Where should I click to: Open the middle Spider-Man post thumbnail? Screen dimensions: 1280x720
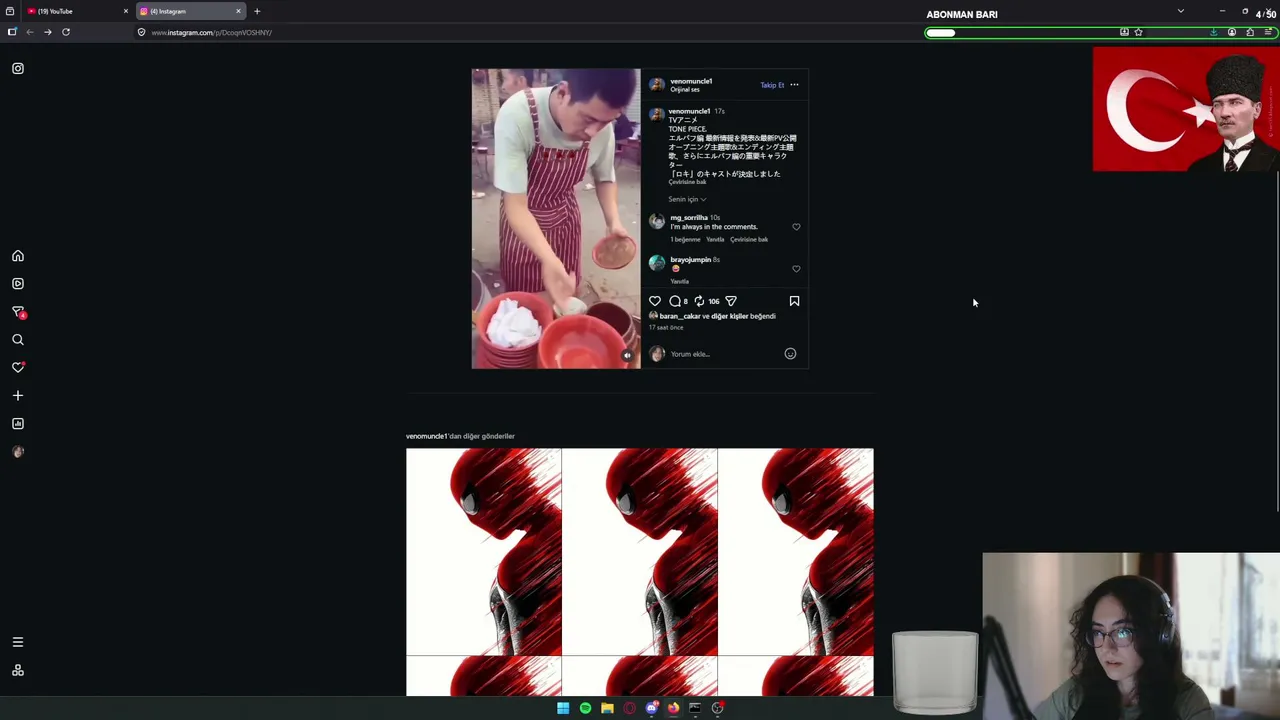[x=640, y=552]
